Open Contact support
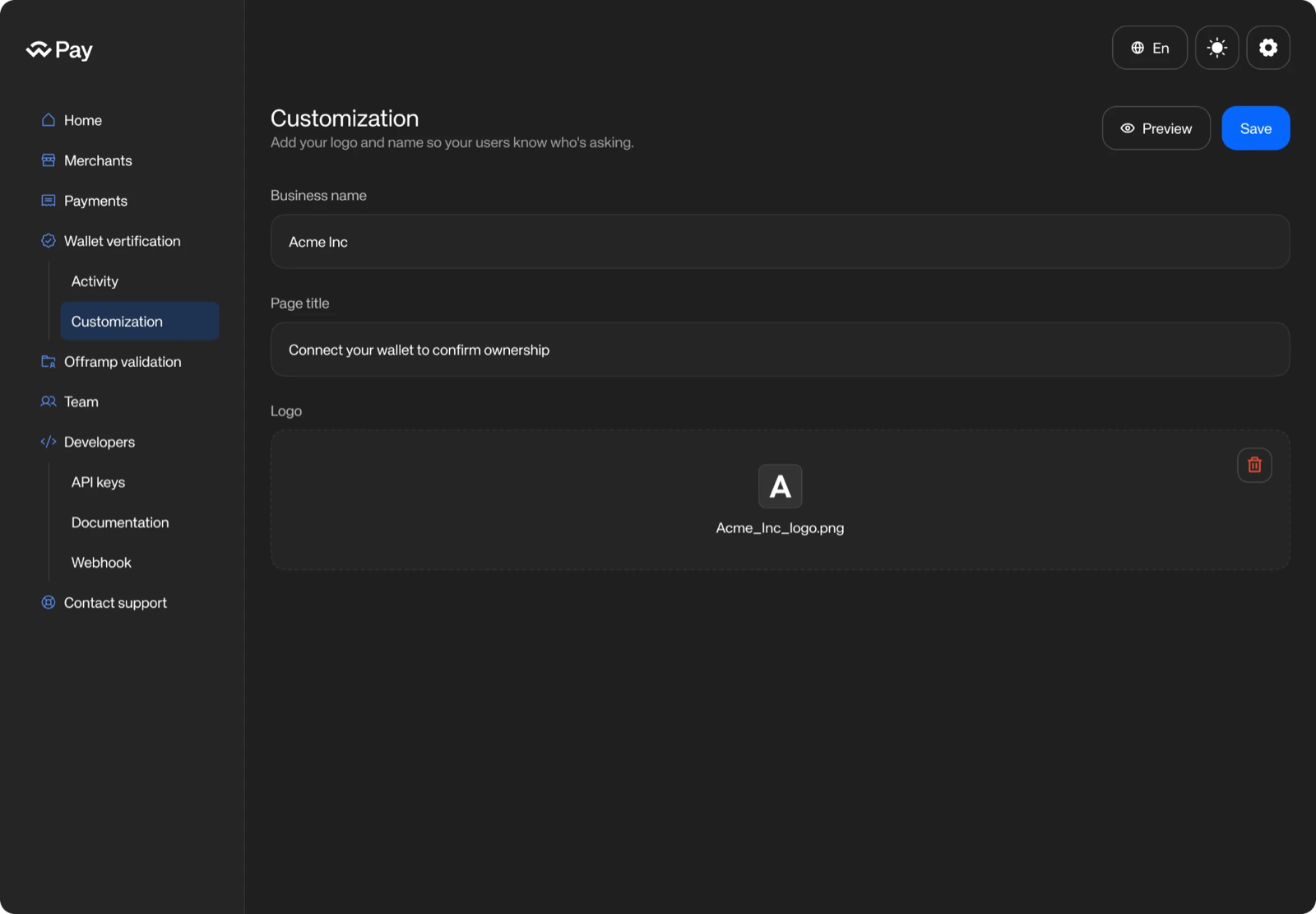The image size is (1316, 914). point(115,603)
